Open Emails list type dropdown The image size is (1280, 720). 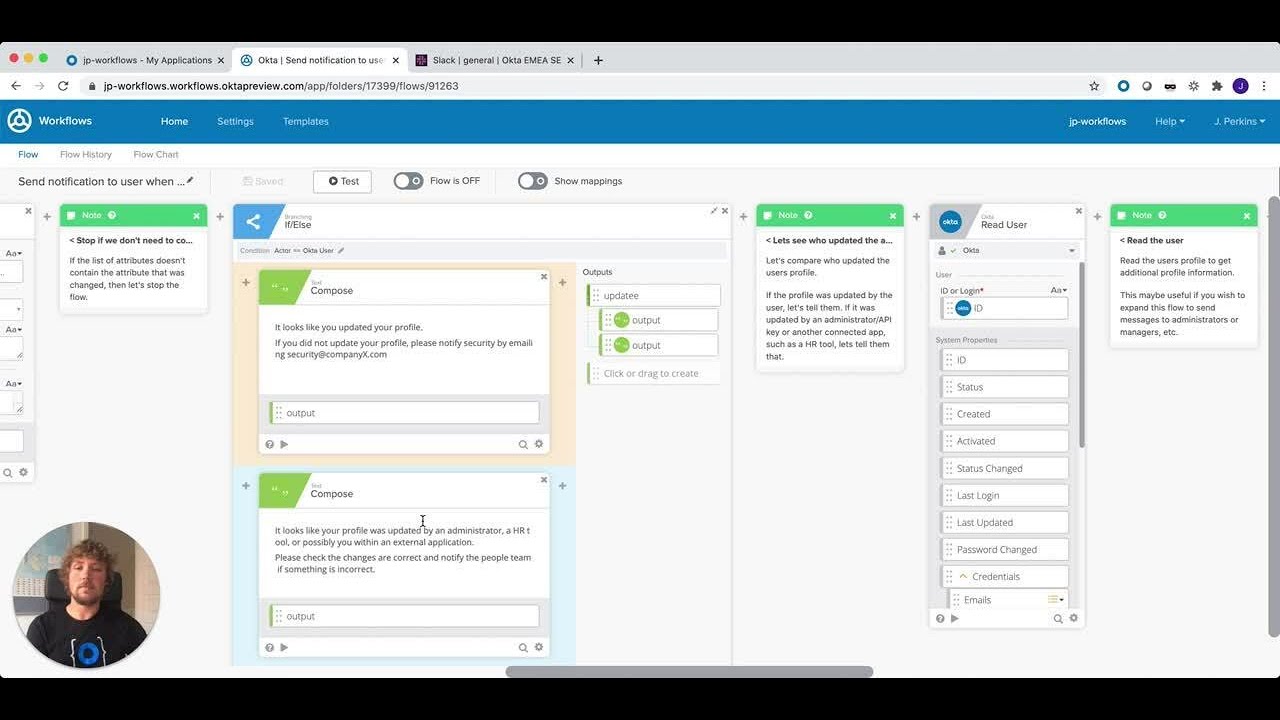point(1056,600)
